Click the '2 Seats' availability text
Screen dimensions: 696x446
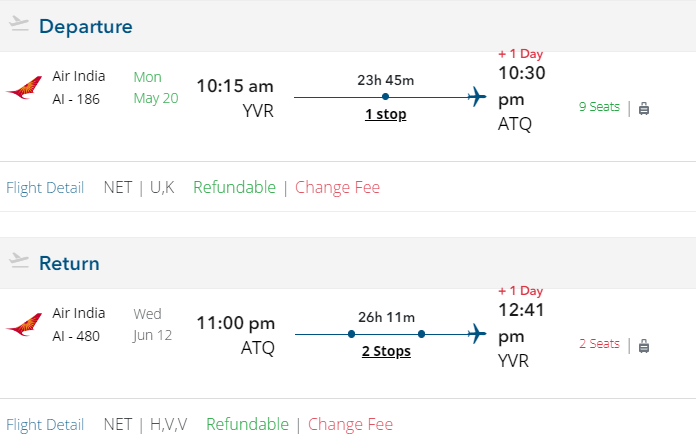[x=599, y=344]
